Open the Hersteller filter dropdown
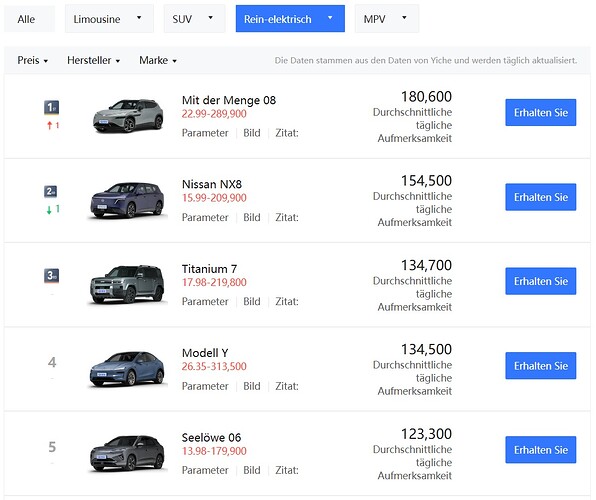 [x=94, y=60]
